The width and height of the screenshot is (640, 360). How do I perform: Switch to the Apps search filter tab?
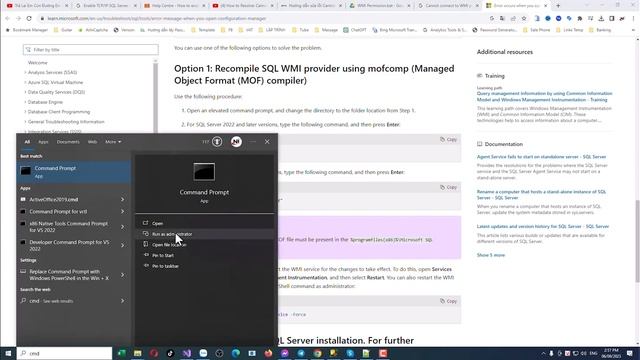click(x=43, y=142)
